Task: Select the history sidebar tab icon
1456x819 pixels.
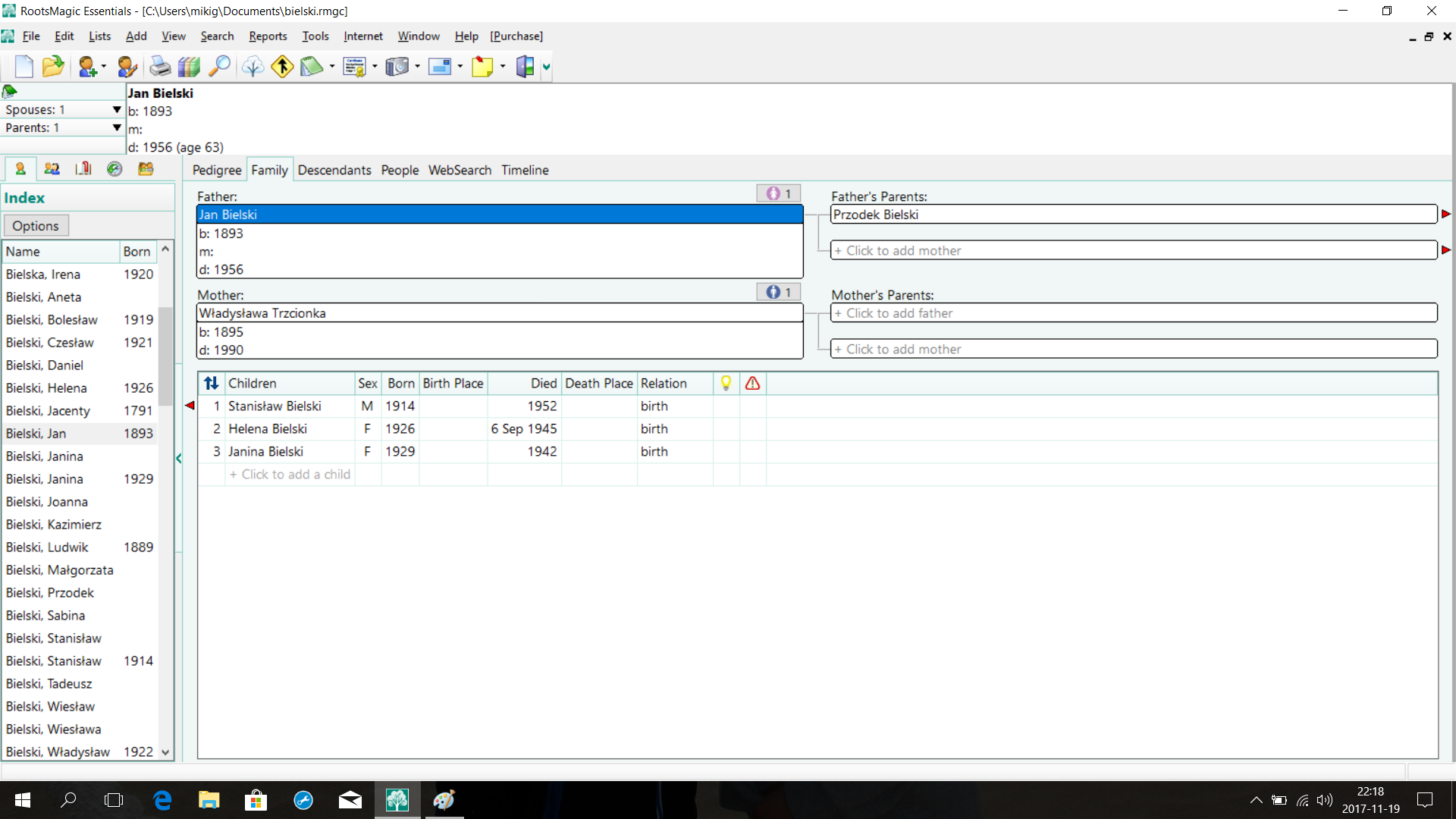Action: pos(115,168)
